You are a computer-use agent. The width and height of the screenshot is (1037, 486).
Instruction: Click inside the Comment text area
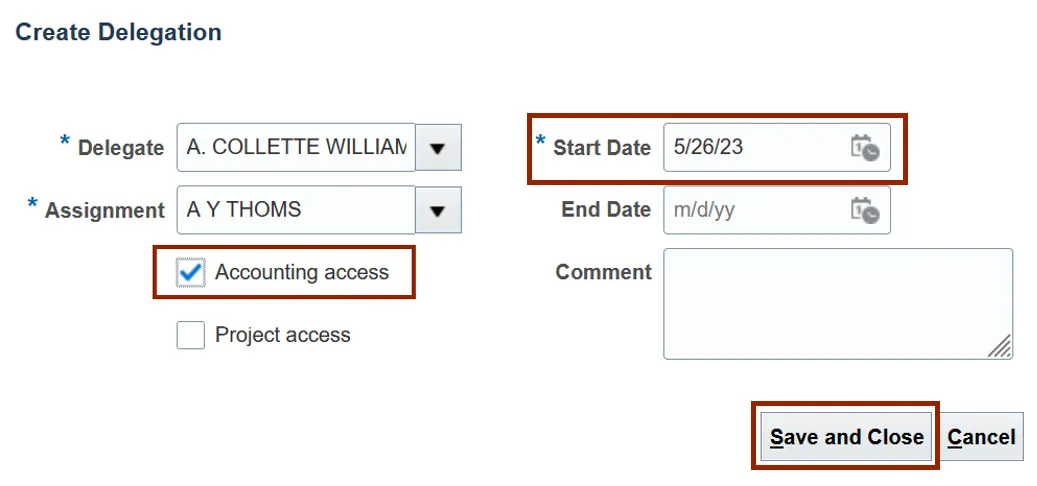[x=836, y=303]
